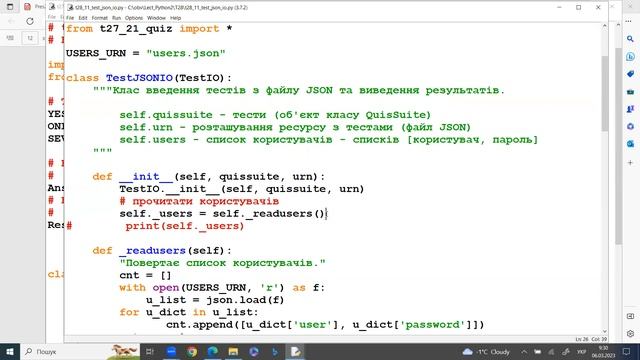Image resolution: width=640 pixels, height=360 pixels.
Task: Open the Games chess icon in Edge sidebar
Action: click(x=630, y=109)
